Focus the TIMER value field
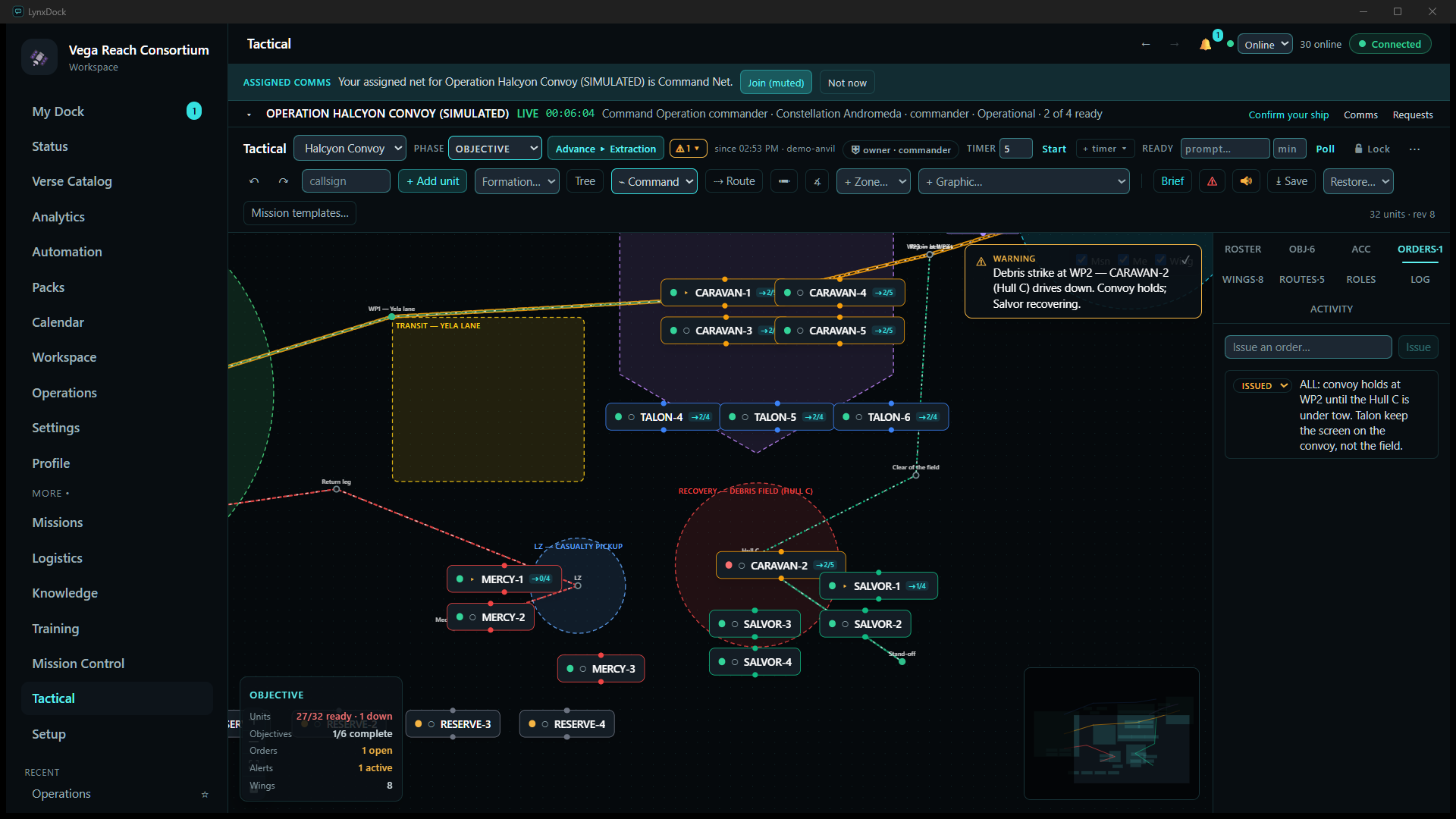Screen dimensions: 1456x819 pyautogui.click(x=1015, y=149)
